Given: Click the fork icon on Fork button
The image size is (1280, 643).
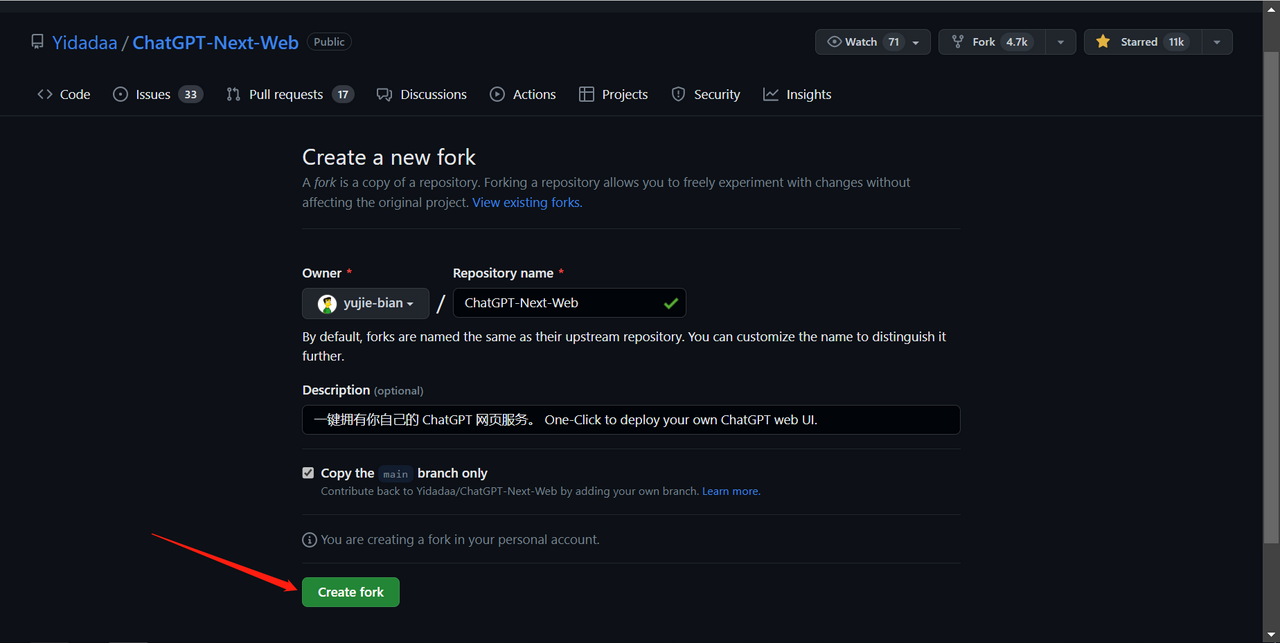Looking at the screenshot, I should (x=958, y=42).
